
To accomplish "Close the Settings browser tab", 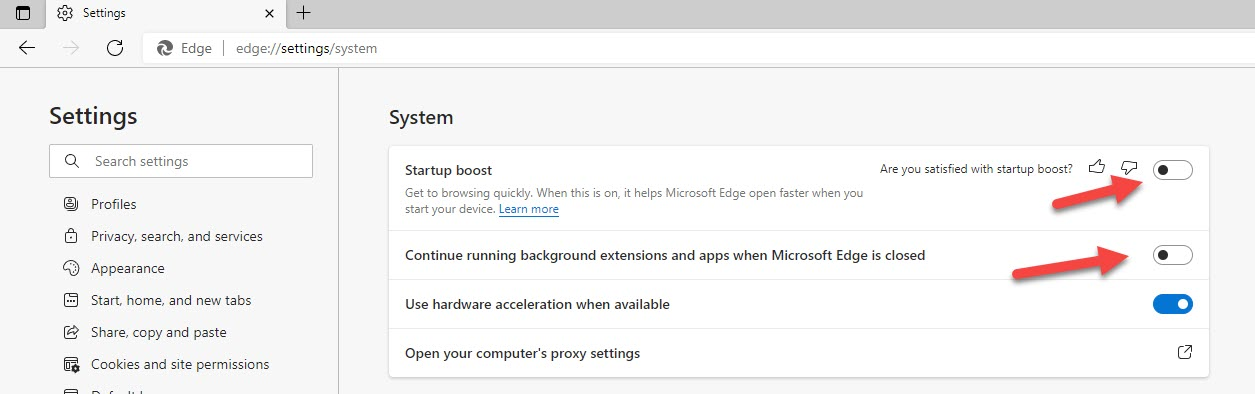I will 269,13.
